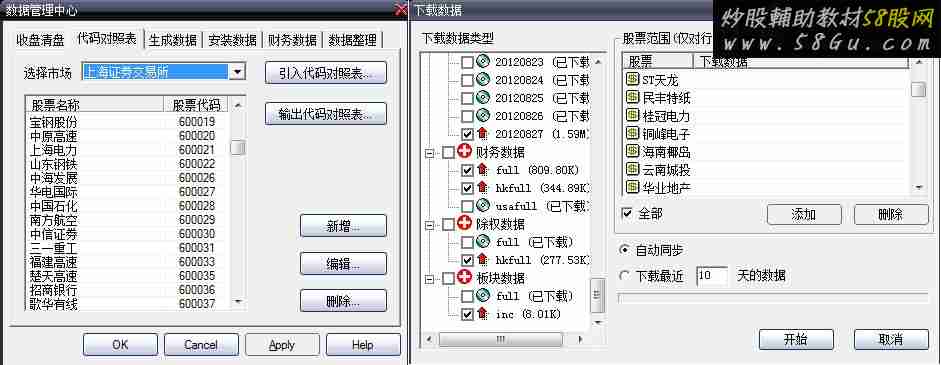Toggle the 财务数据 group checkbox
This screenshot has height=365, width=941.
click(448, 153)
